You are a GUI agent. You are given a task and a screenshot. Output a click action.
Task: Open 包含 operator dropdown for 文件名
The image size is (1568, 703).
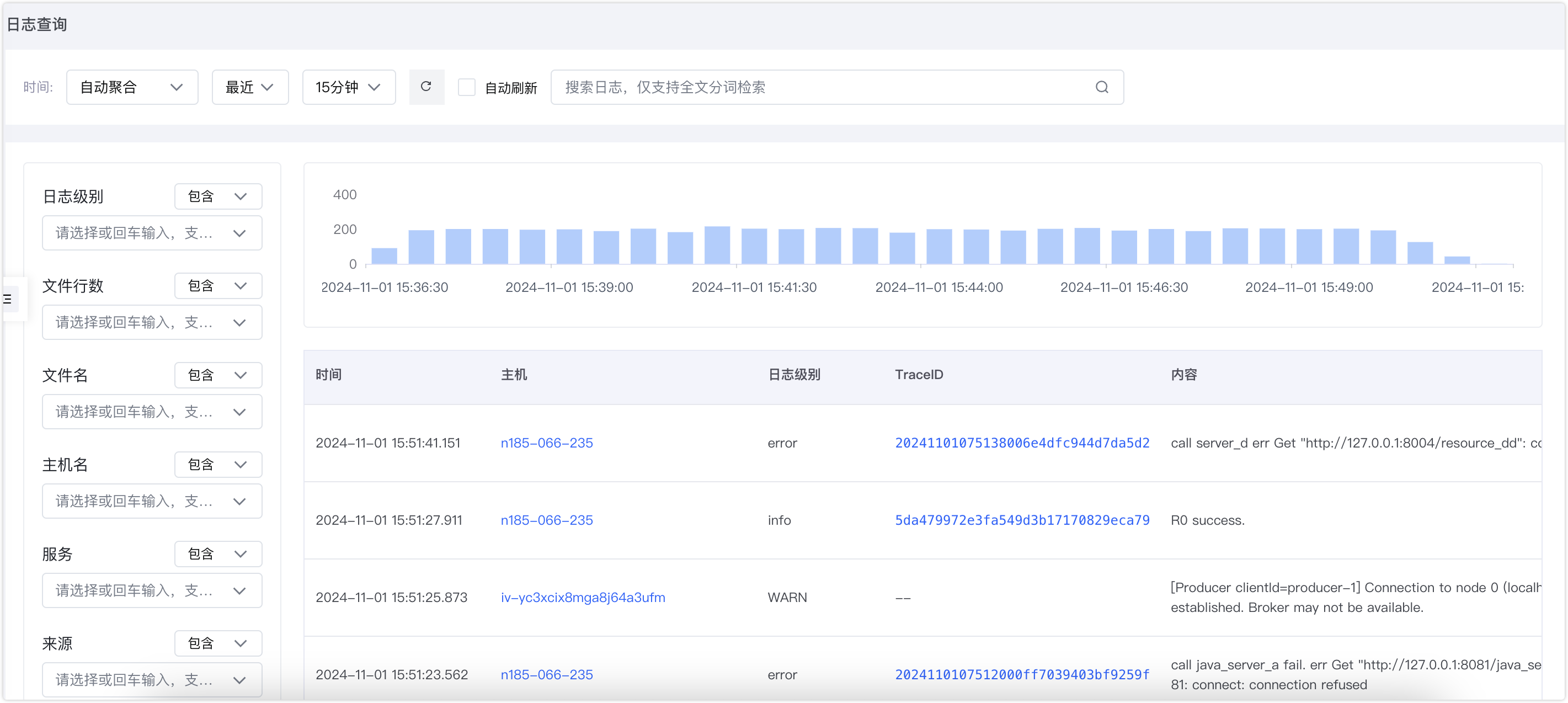click(218, 375)
